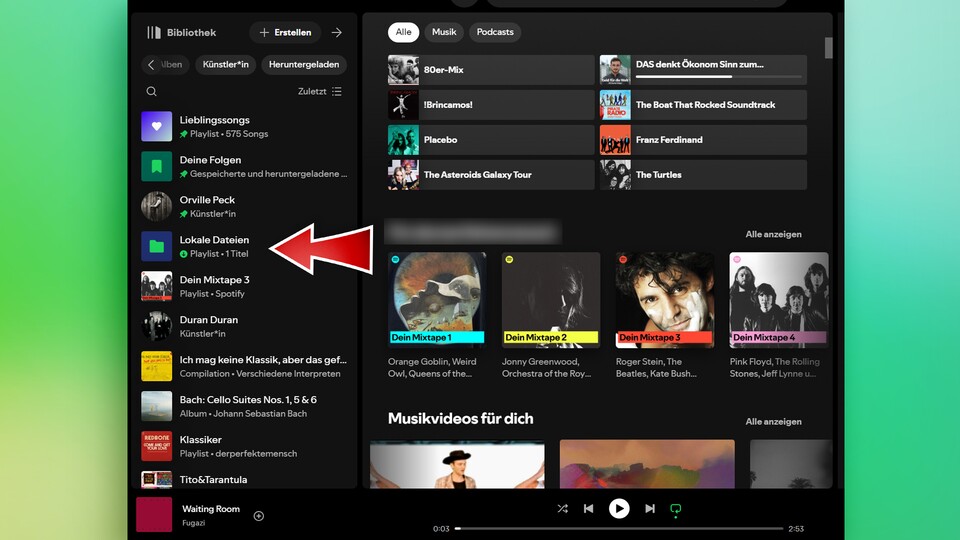960x540 pixels.
Task: Open the colorful landscape music video
Action: 647,464
